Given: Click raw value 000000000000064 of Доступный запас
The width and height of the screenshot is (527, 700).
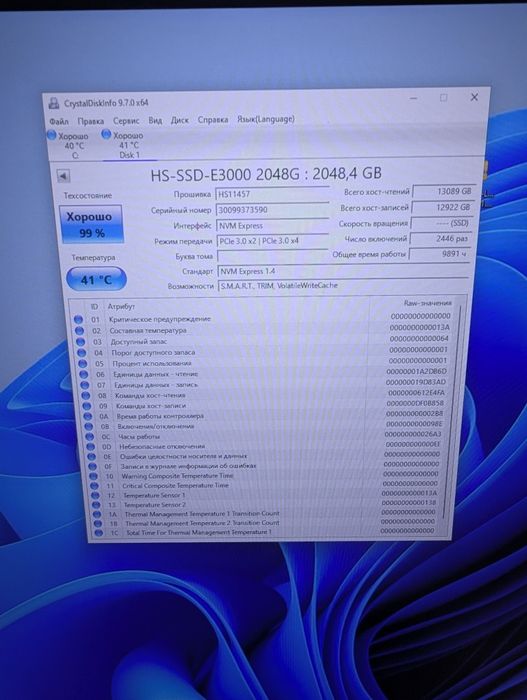Looking at the screenshot, I should tap(419, 338).
